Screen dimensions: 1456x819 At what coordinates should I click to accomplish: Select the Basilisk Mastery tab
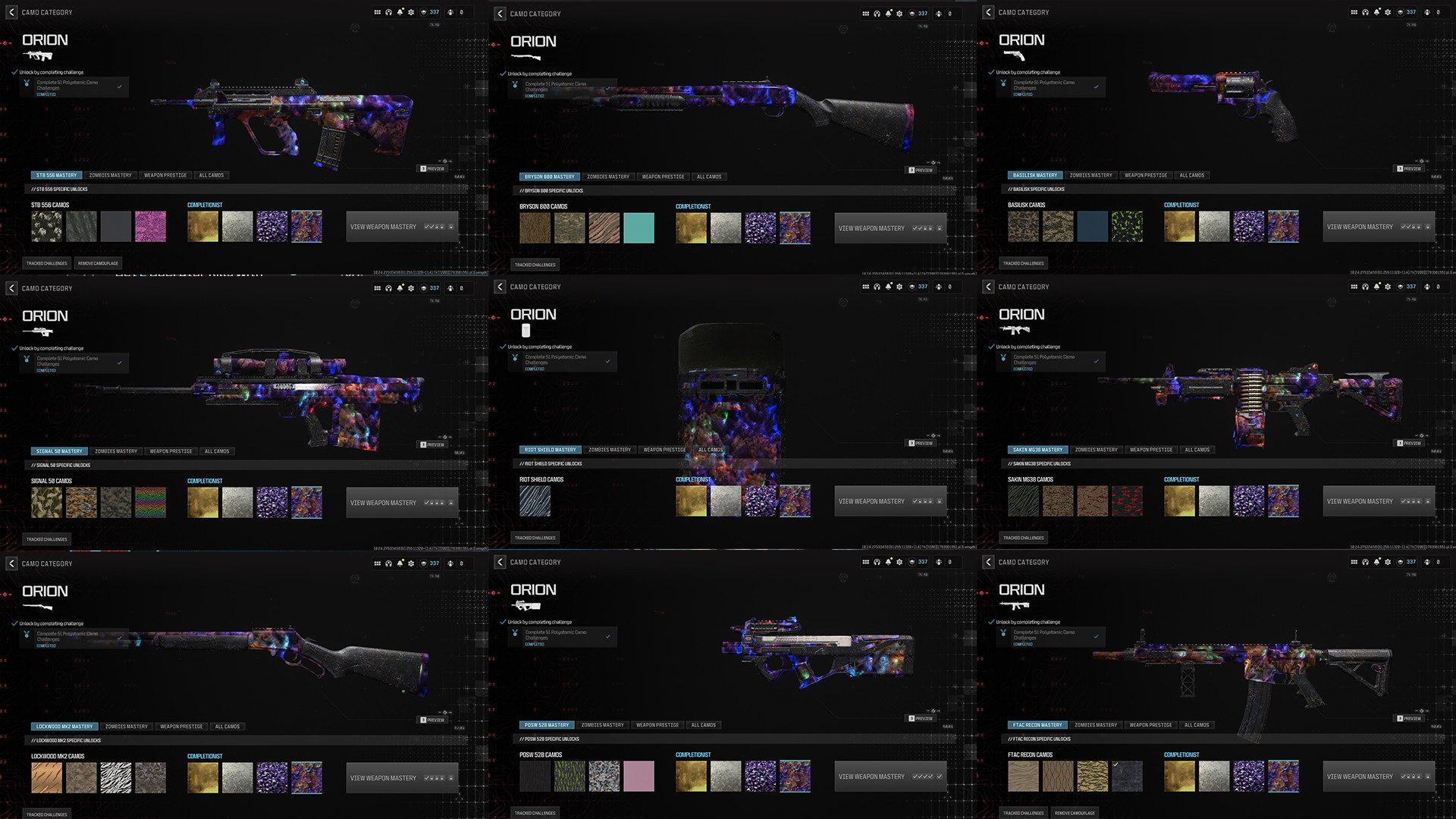pyautogui.click(x=1035, y=175)
